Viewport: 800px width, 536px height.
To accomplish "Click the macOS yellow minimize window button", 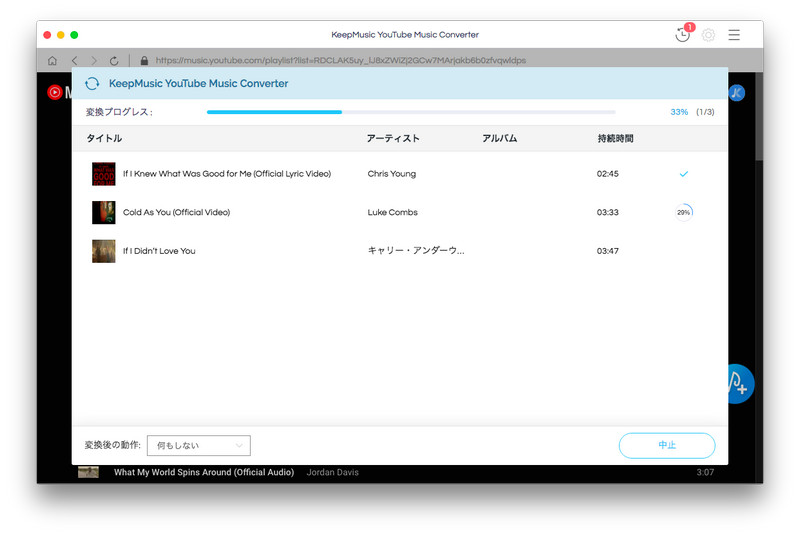I will [x=61, y=35].
